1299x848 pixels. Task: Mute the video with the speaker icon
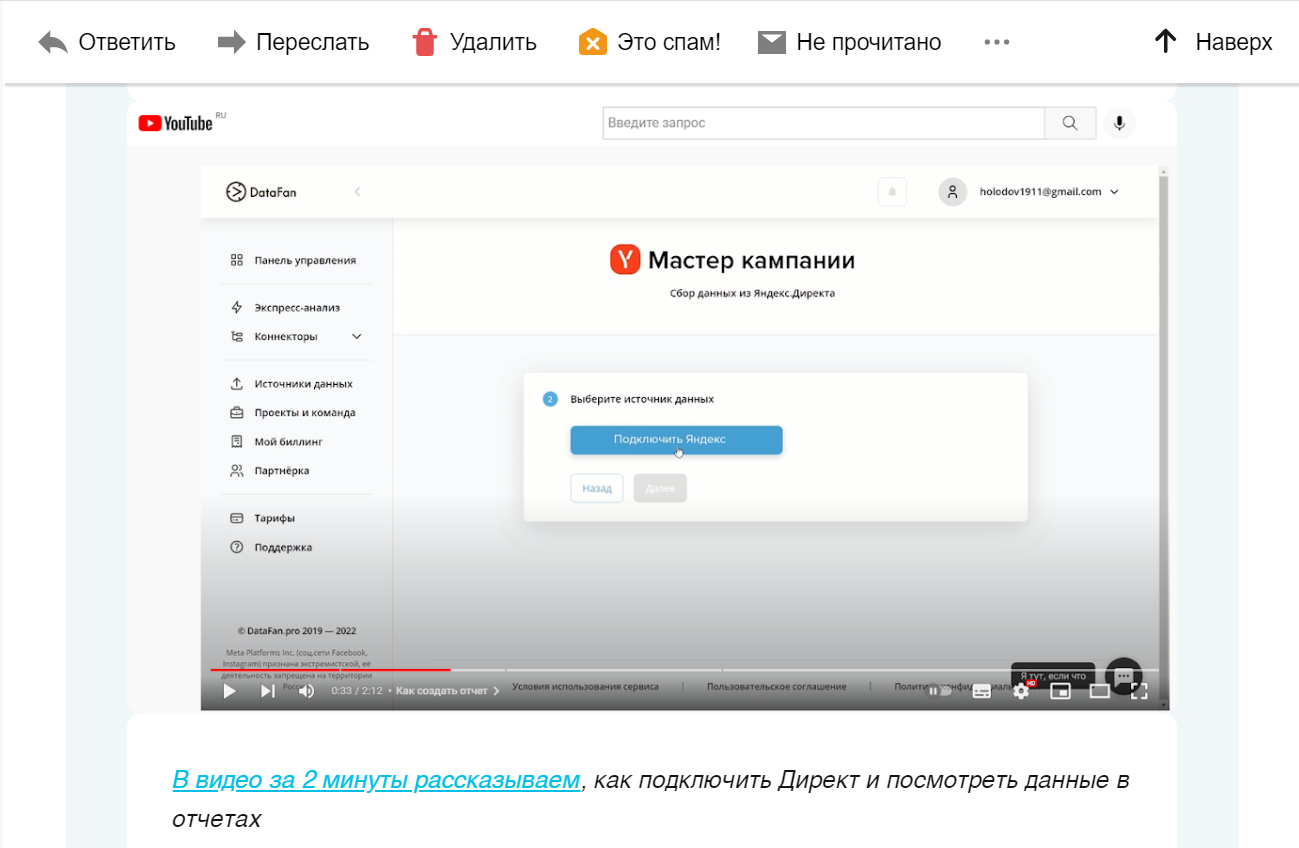pos(306,691)
